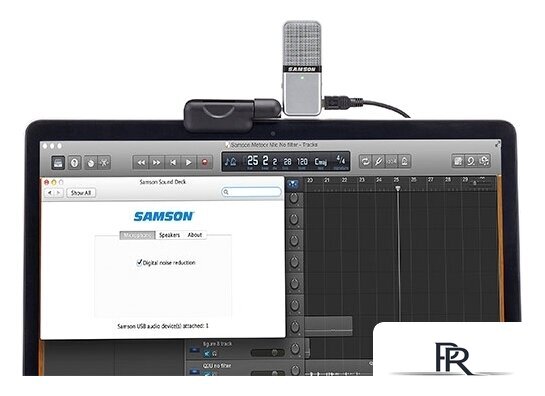
Task: Adjust the first track's pan knob
Action: 294,198
